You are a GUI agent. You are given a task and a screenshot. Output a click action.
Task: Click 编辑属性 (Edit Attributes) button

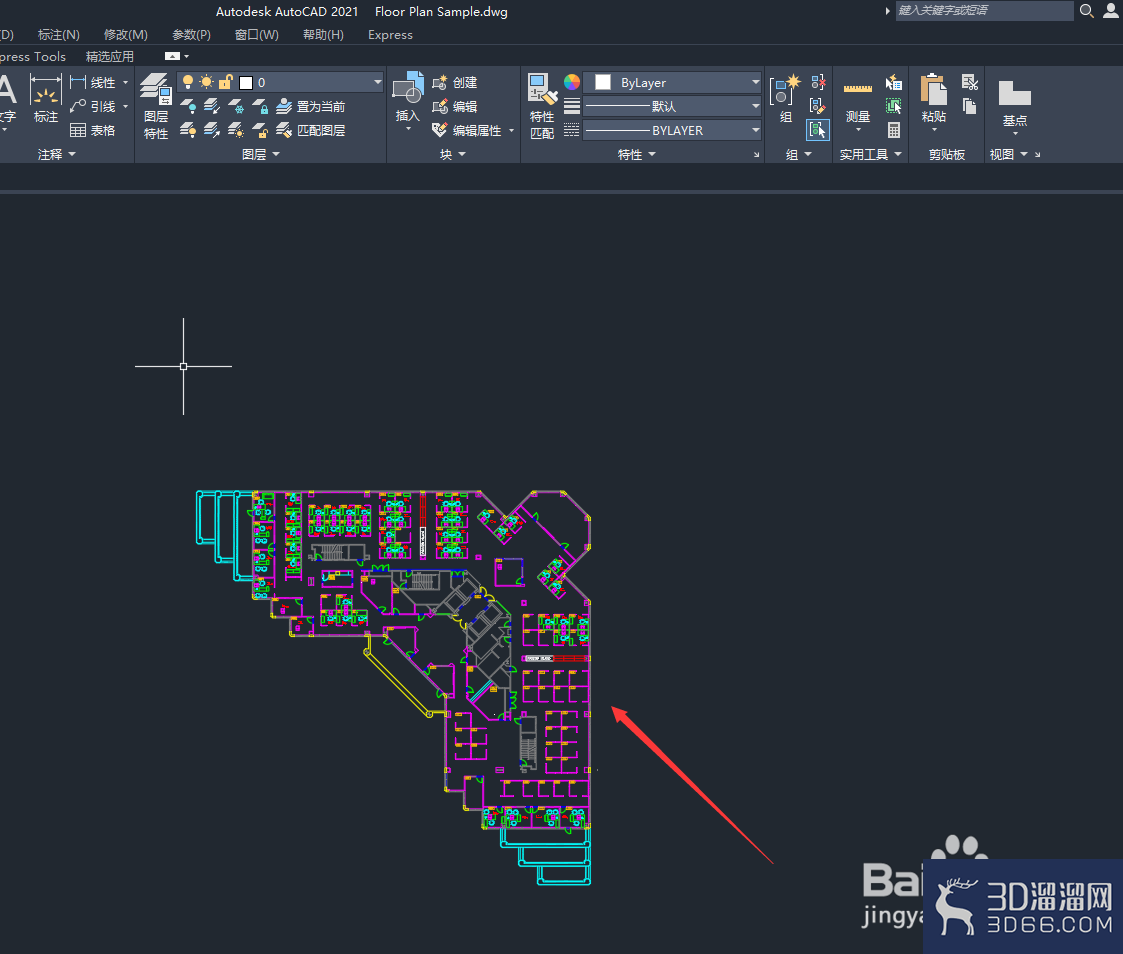[467, 130]
